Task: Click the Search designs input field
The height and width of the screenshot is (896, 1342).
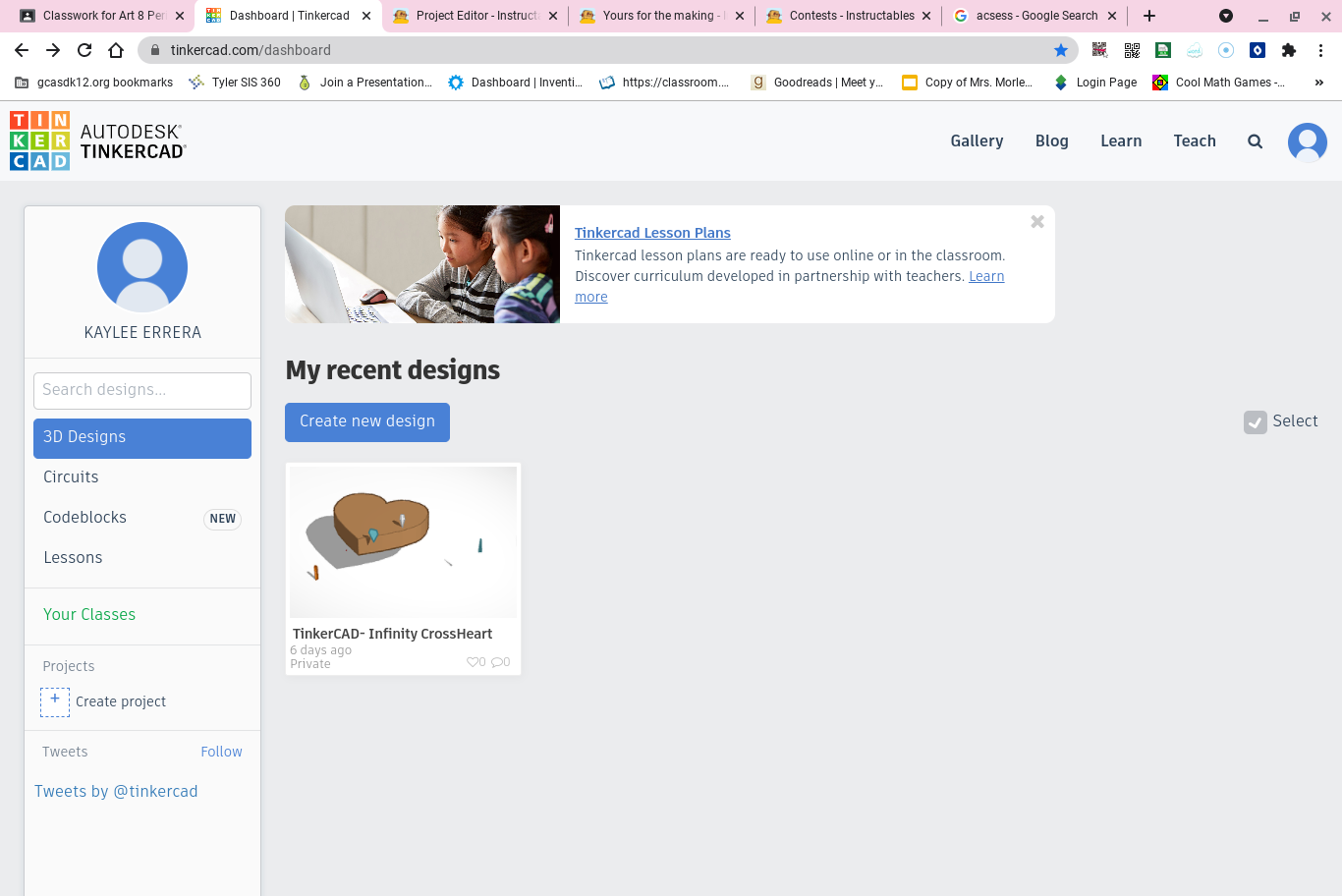Action: [142, 391]
